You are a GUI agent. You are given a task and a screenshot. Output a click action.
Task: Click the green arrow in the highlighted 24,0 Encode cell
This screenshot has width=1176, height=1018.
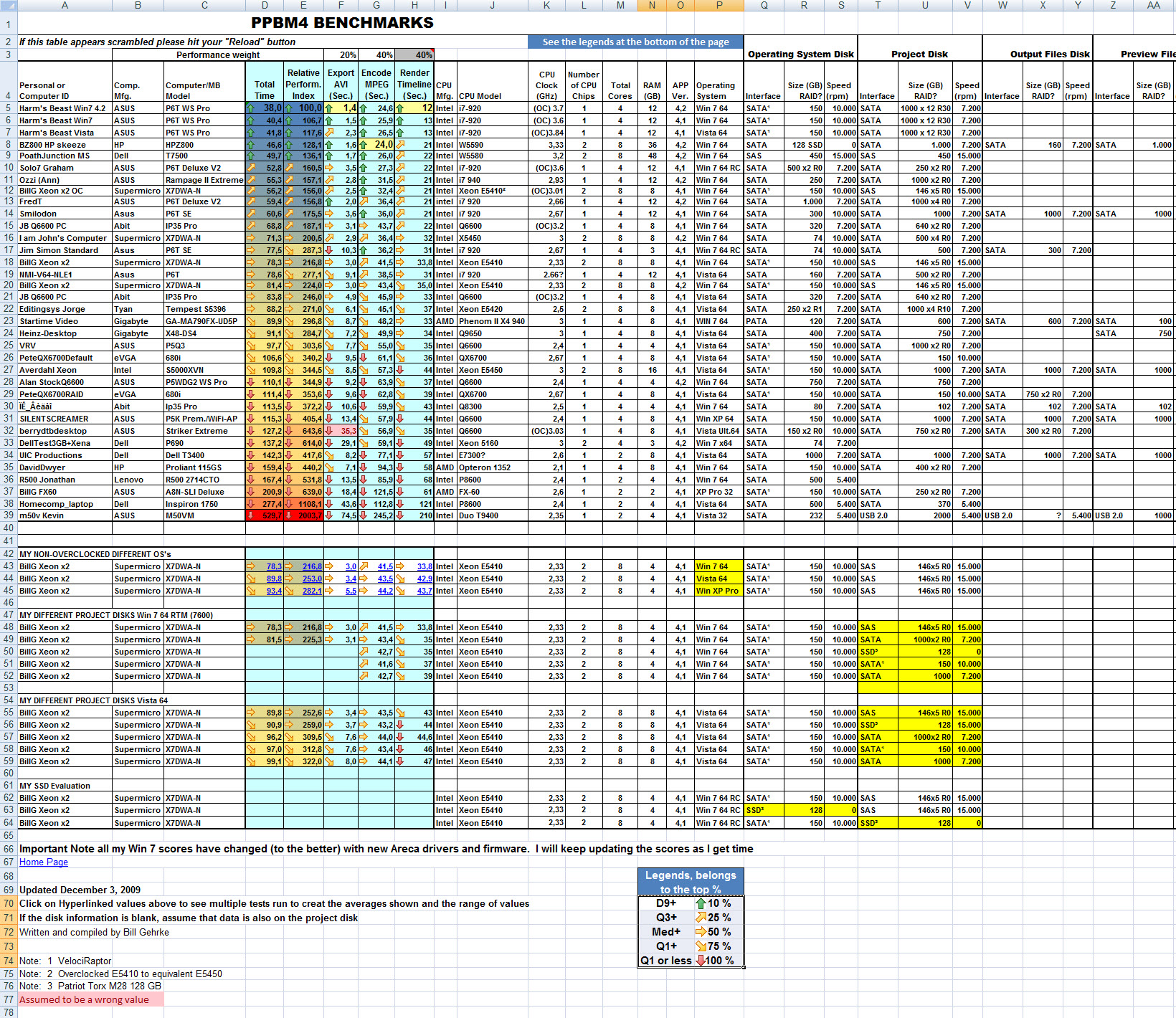(364, 145)
